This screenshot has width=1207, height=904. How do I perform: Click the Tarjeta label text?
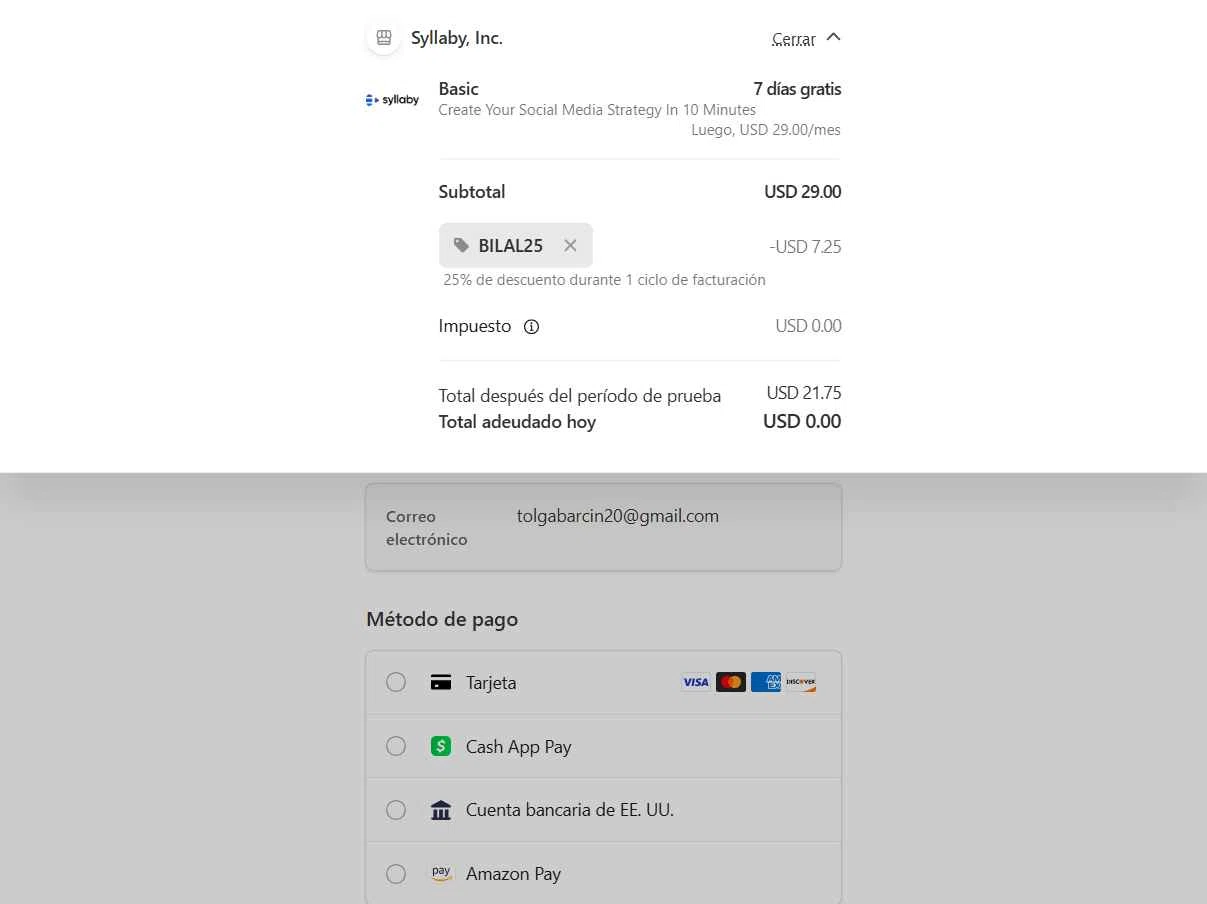pyautogui.click(x=491, y=683)
